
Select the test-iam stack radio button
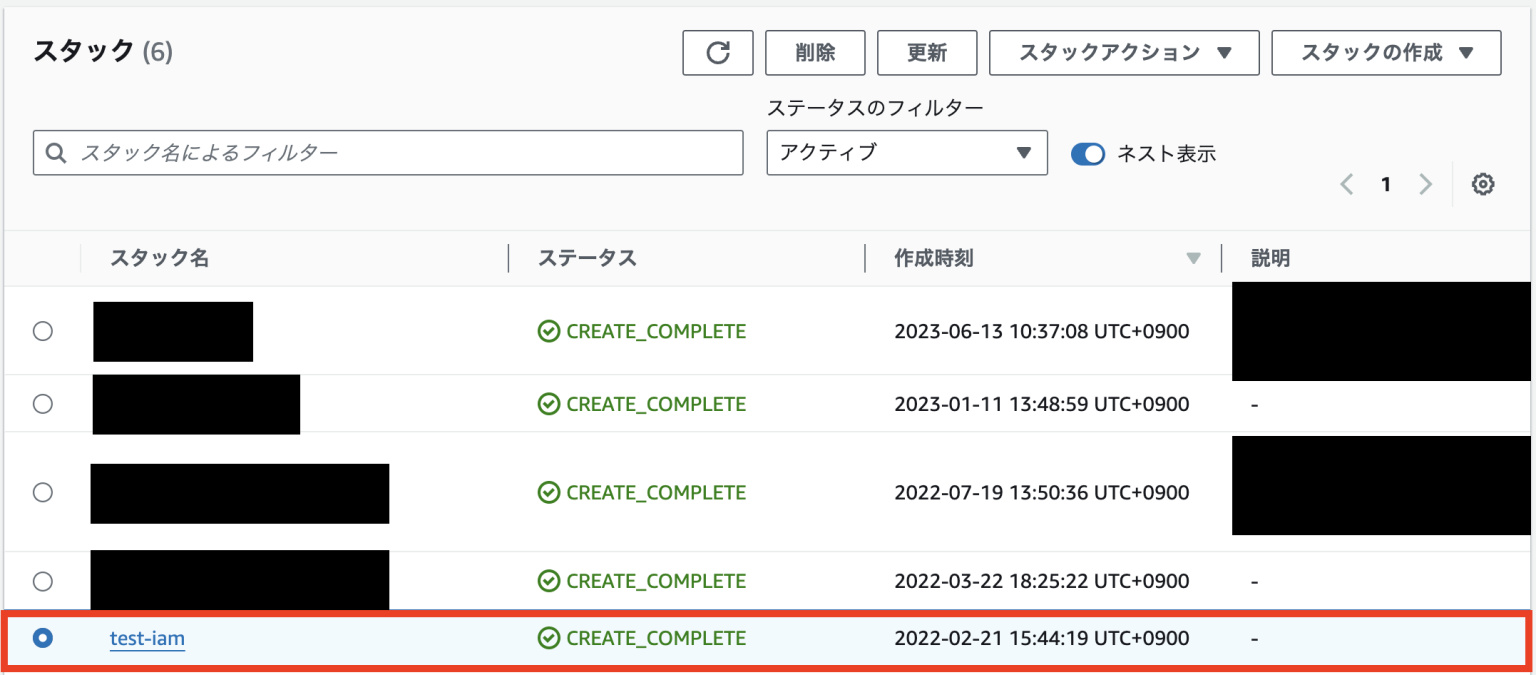(42, 637)
